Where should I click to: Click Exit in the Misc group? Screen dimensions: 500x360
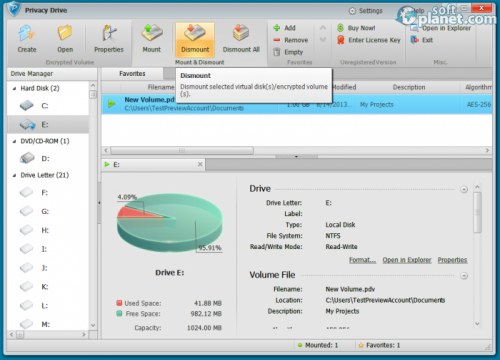pyautogui.click(x=422, y=40)
